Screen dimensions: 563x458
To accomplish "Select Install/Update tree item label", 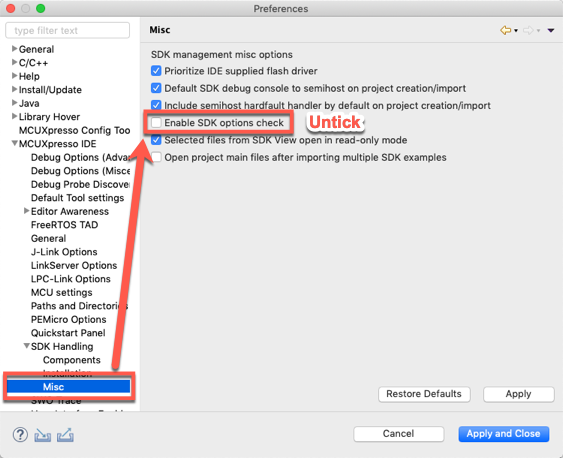I will (x=50, y=90).
